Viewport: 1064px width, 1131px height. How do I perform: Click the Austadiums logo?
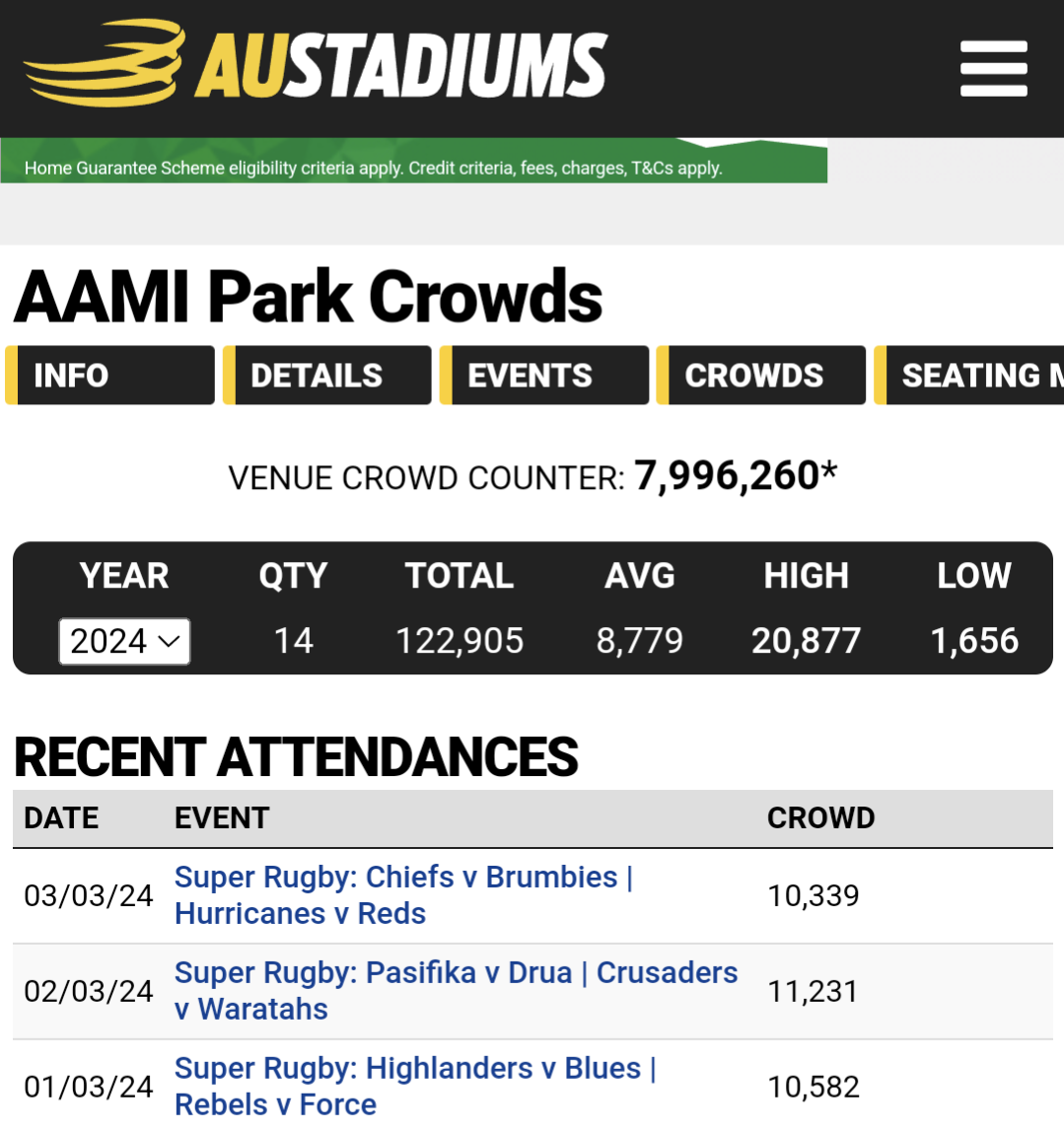click(316, 65)
